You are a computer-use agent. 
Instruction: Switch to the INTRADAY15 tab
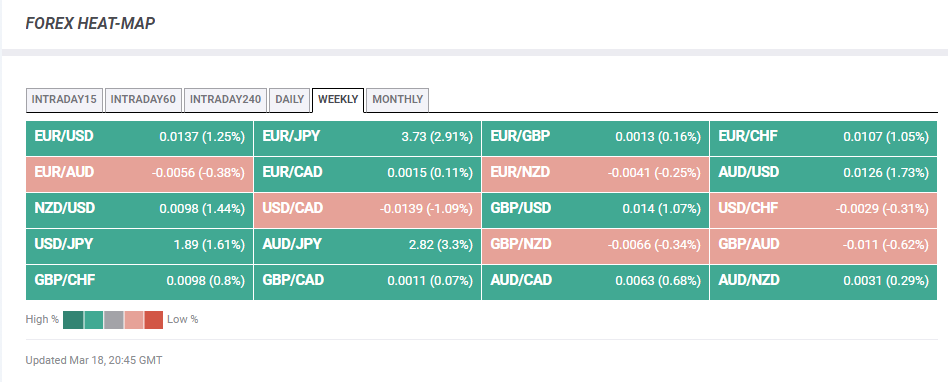pos(64,100)
